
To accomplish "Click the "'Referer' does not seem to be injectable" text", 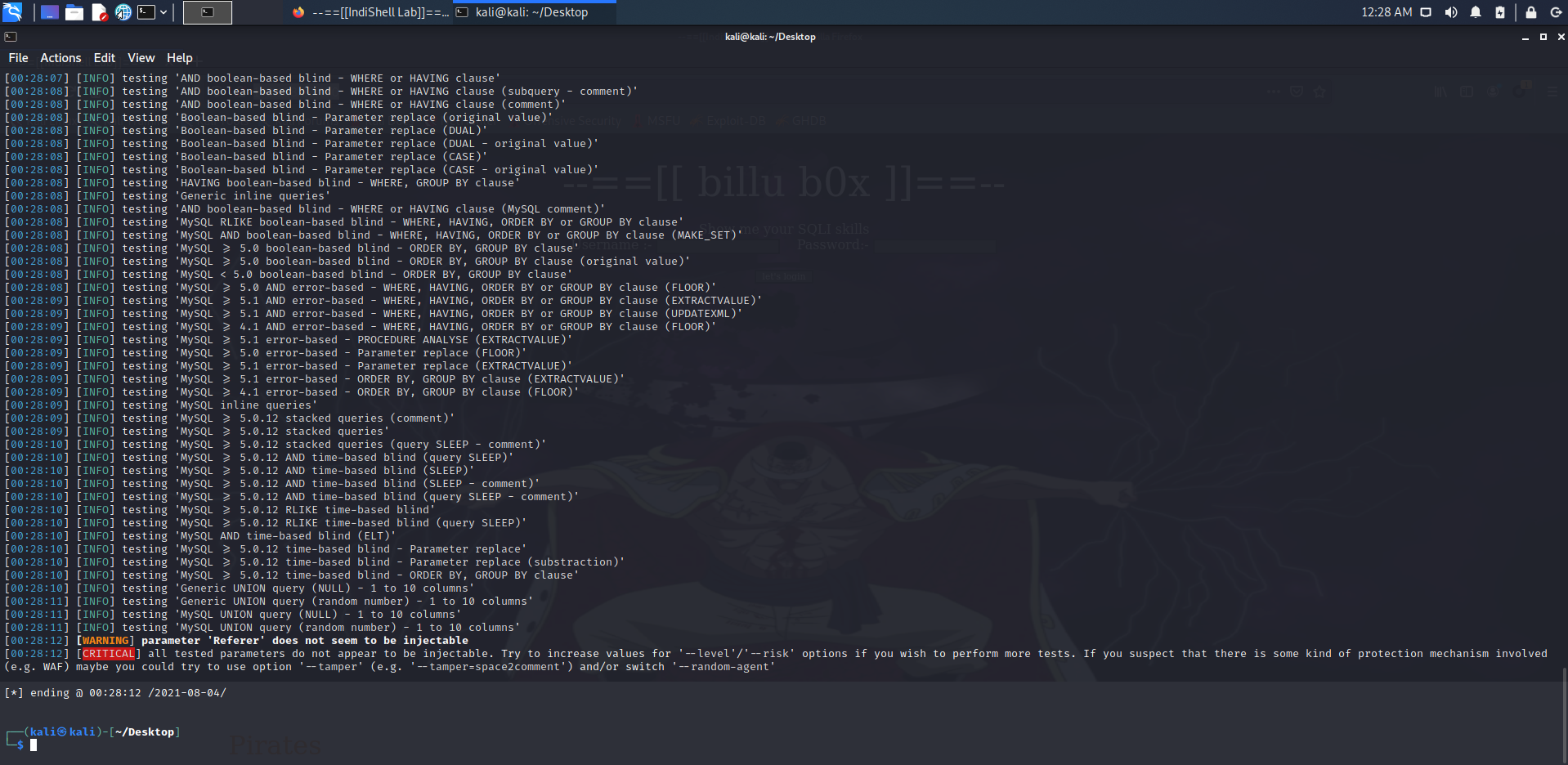I will [338, 641].
